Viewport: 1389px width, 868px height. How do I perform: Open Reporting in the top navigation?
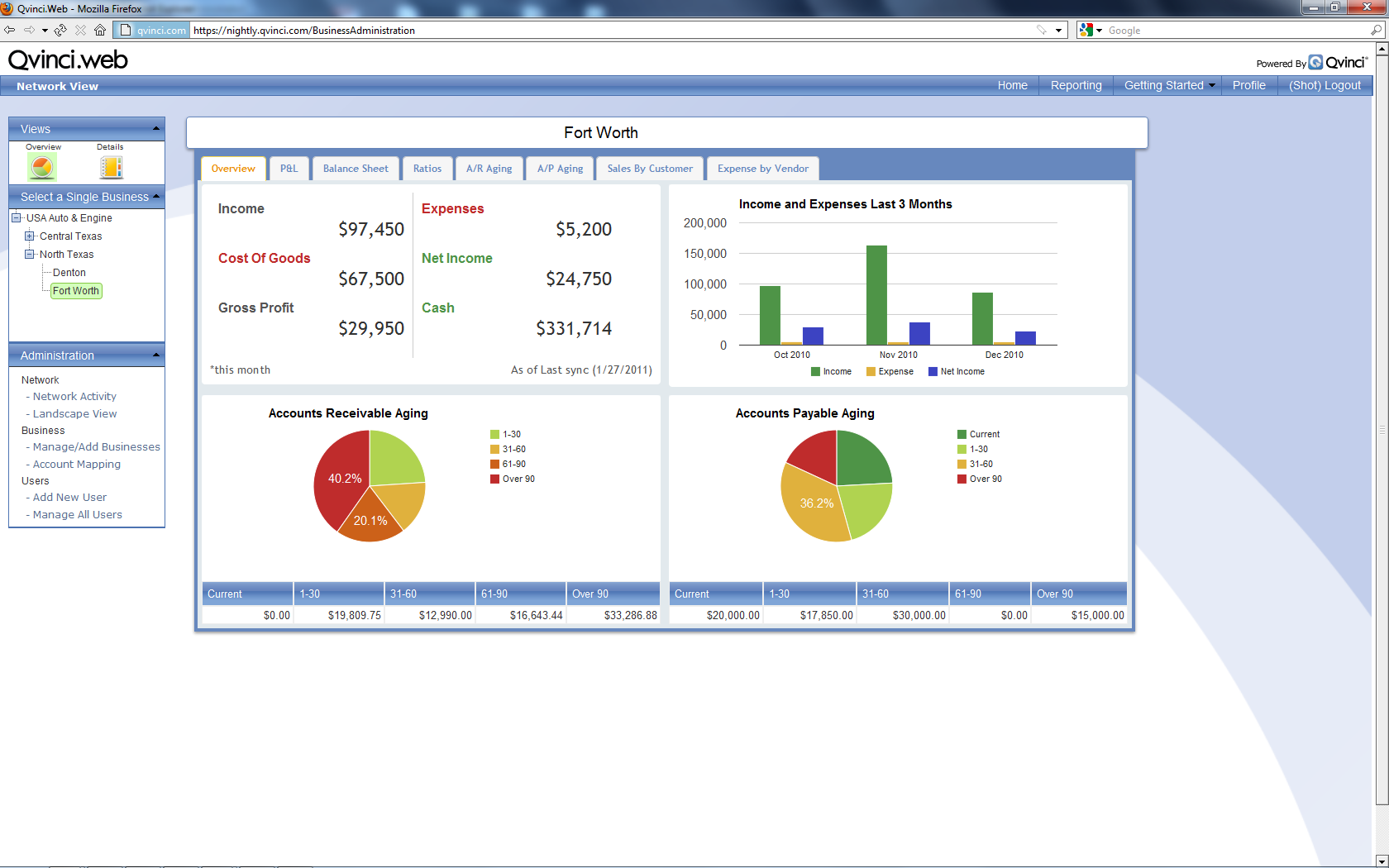[1076, 85]
